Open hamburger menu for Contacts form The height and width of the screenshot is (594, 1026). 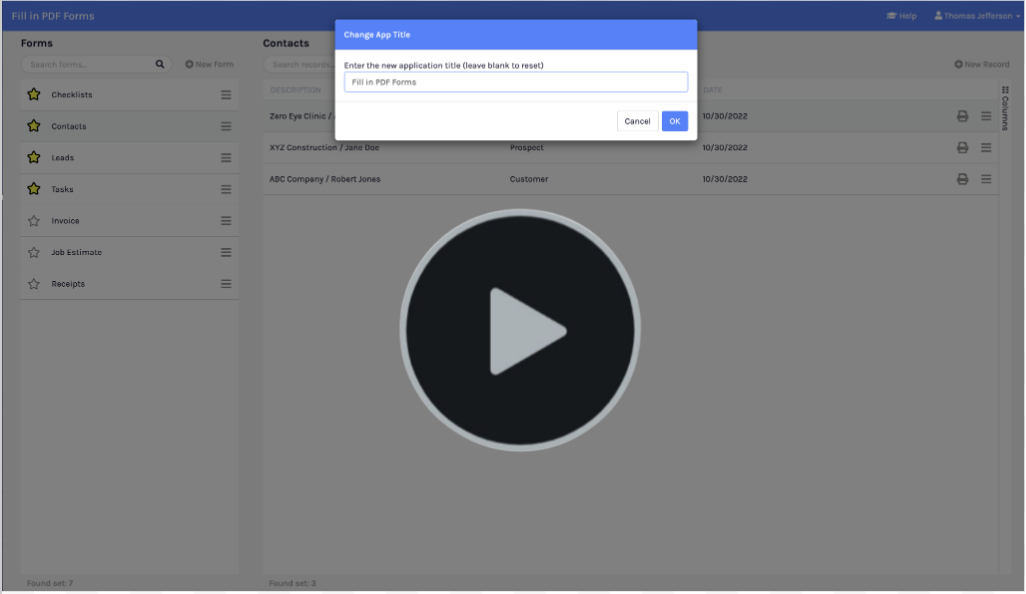click(226, 127)
